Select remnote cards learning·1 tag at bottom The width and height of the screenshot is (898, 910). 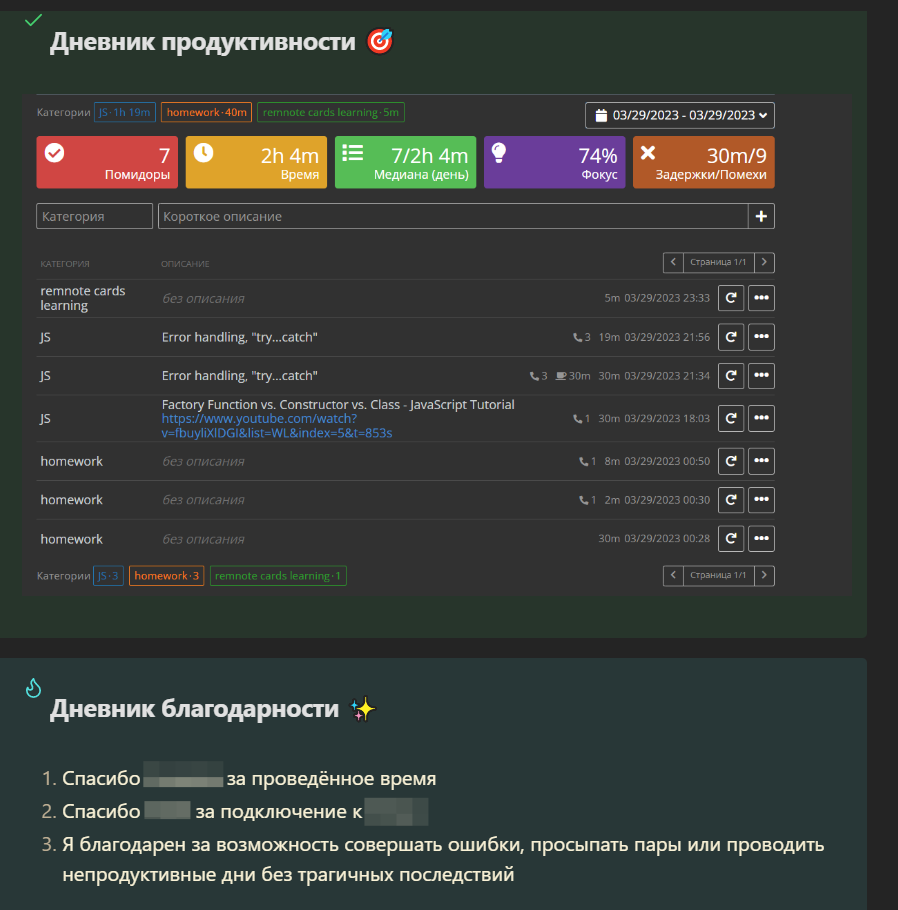point(278,576)
